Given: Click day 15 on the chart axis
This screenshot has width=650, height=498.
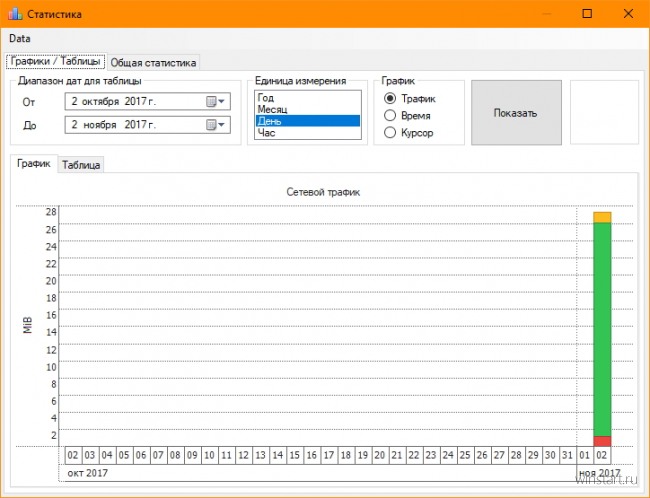Looking at the screenshot, I should coord(295,455).
